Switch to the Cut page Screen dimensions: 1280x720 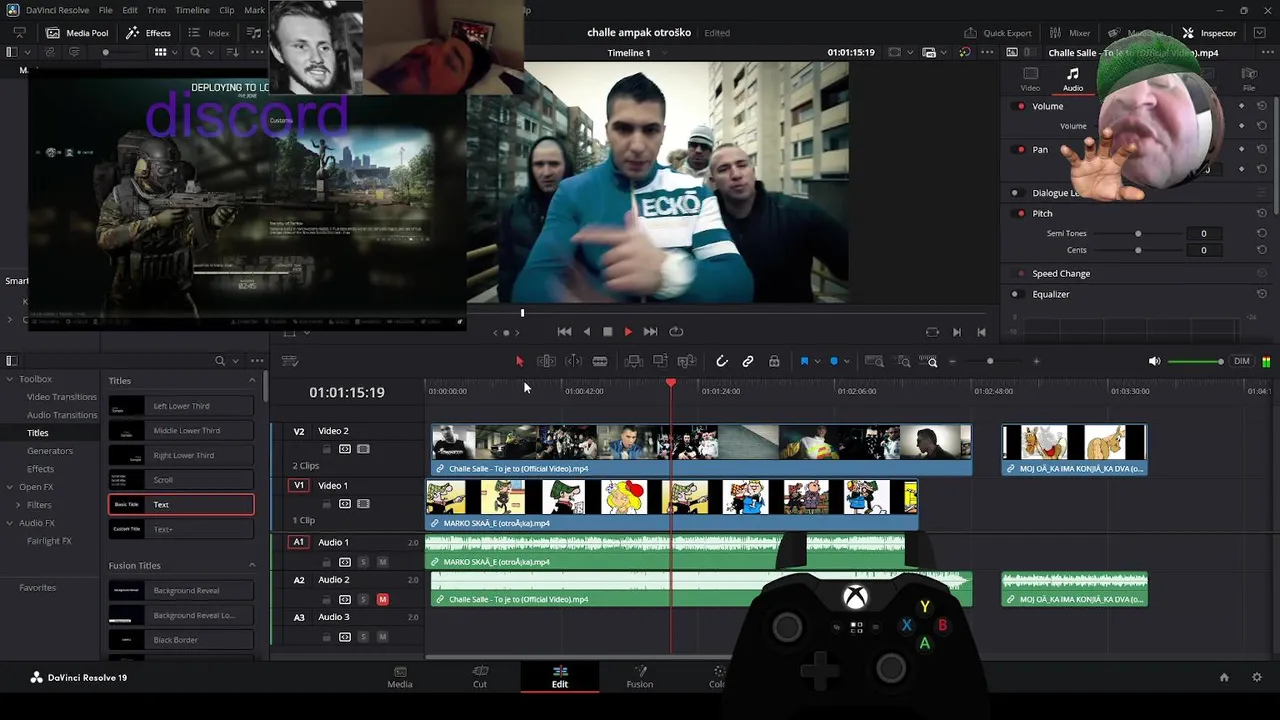pos(480,677)
